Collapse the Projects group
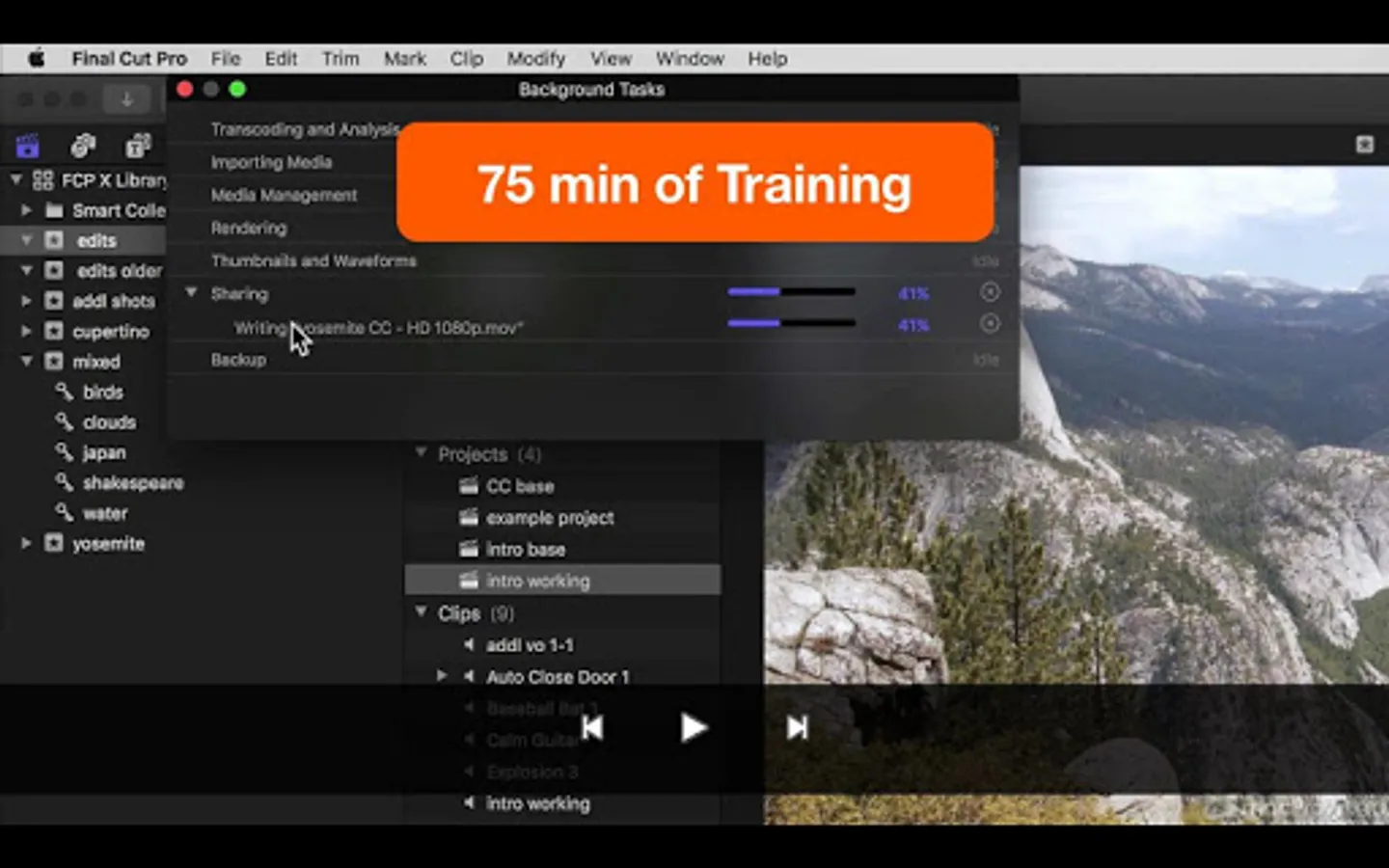This screenshot has height=868, width=1389. point(422,452)
